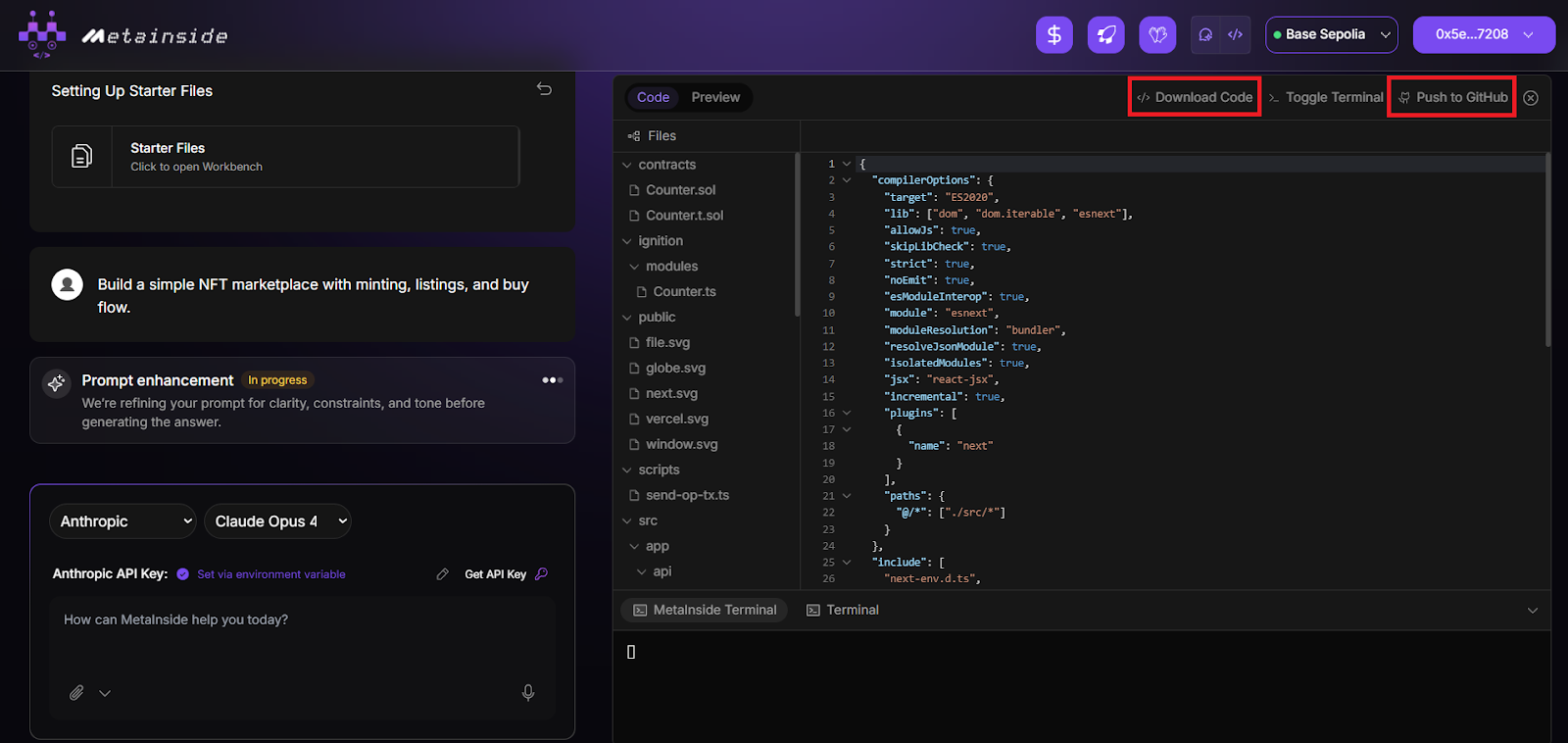Open Counter.sol in the file tree

(x=680, y=190)
